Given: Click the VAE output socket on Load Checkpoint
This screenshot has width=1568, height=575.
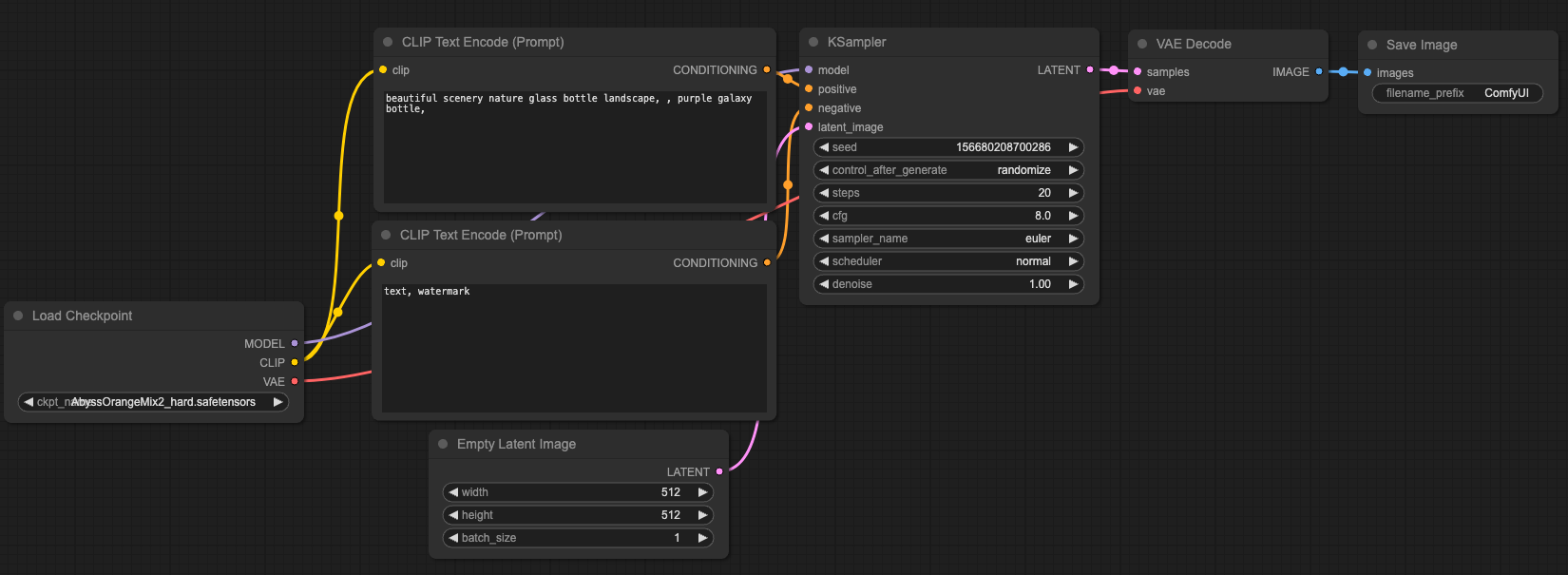Looking at the screenshot, I should [x=295, y=381].
